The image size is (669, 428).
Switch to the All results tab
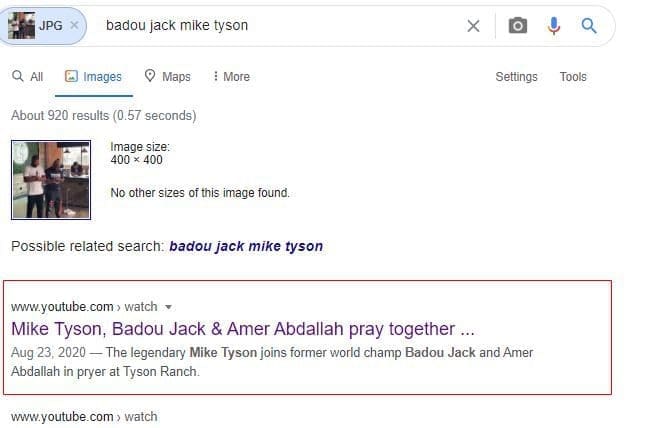[x=28, y=77]
